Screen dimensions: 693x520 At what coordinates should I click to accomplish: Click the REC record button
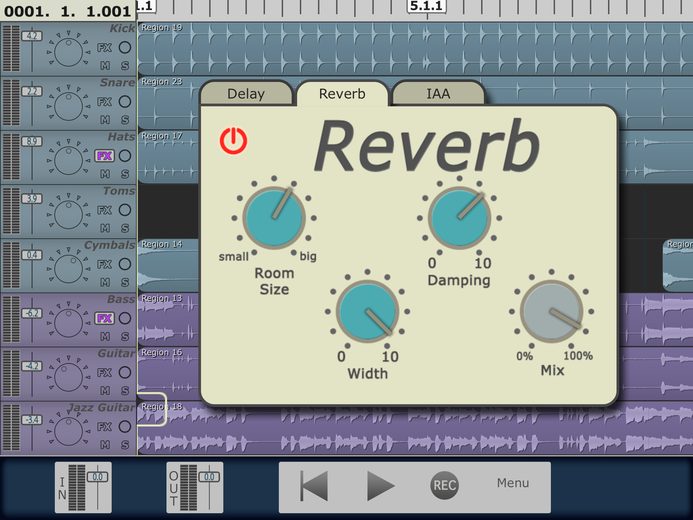444,486
